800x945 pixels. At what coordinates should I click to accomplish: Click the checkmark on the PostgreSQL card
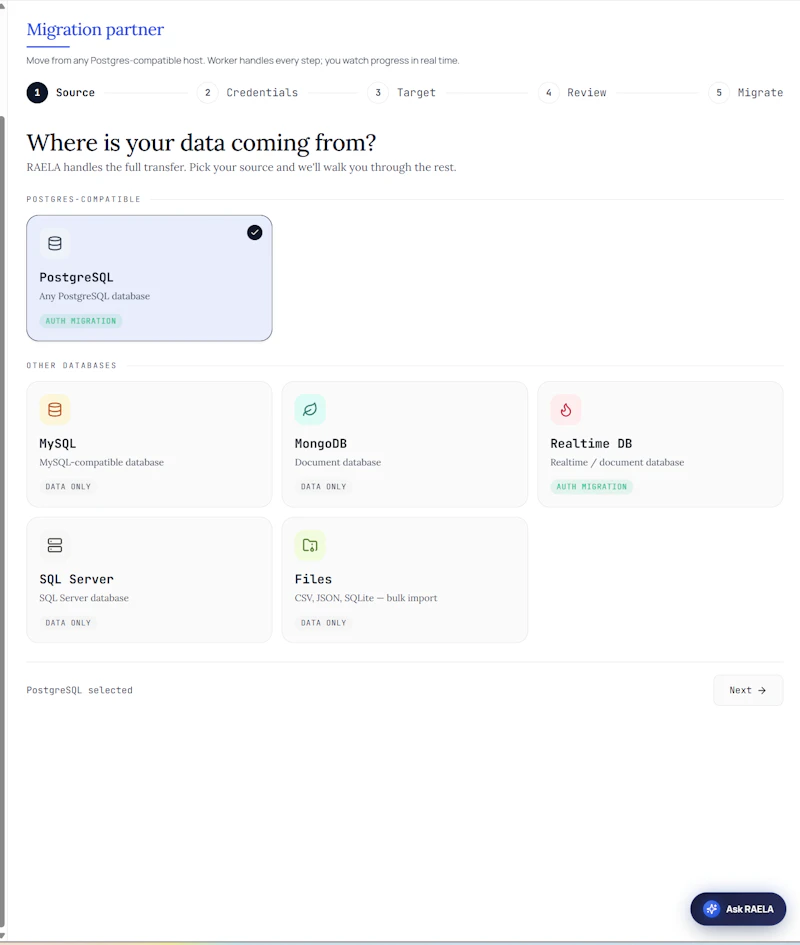pos(254,233)
